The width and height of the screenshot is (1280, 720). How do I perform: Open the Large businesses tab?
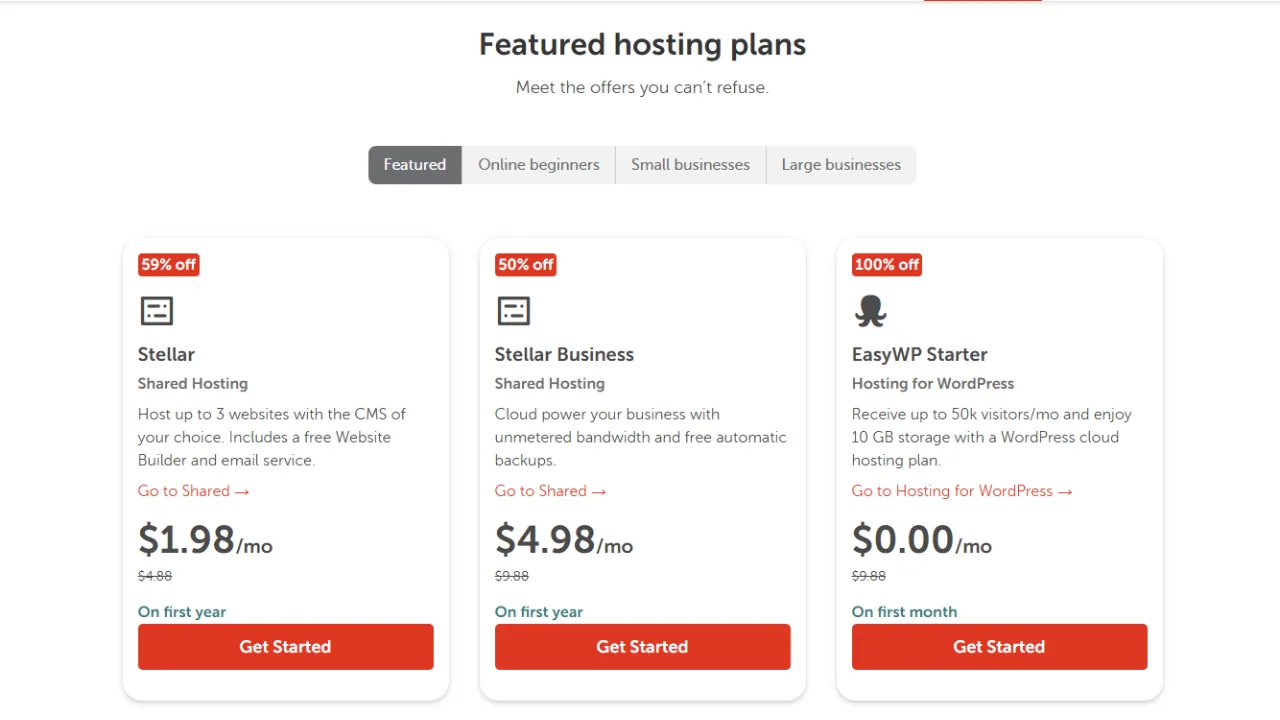coord(841,164)
